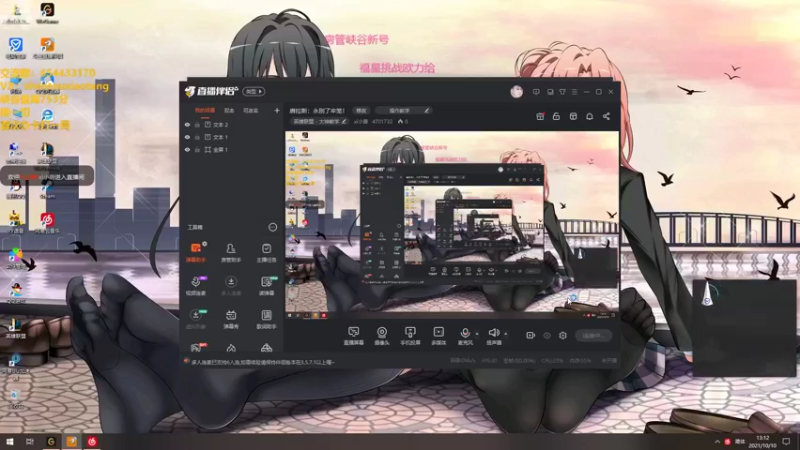800x450 pixels.
Task: Edit the 英雄联盟 category tag
Action: (x=319, y=121)
